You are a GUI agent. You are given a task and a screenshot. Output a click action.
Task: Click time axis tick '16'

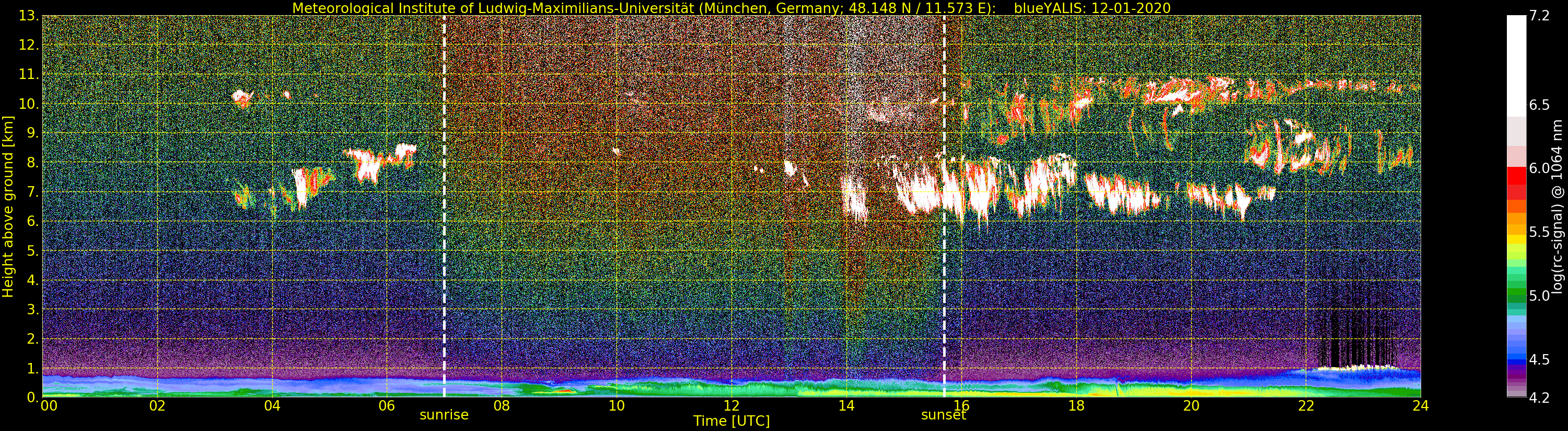pyautogui.click(x=961, y=405)
